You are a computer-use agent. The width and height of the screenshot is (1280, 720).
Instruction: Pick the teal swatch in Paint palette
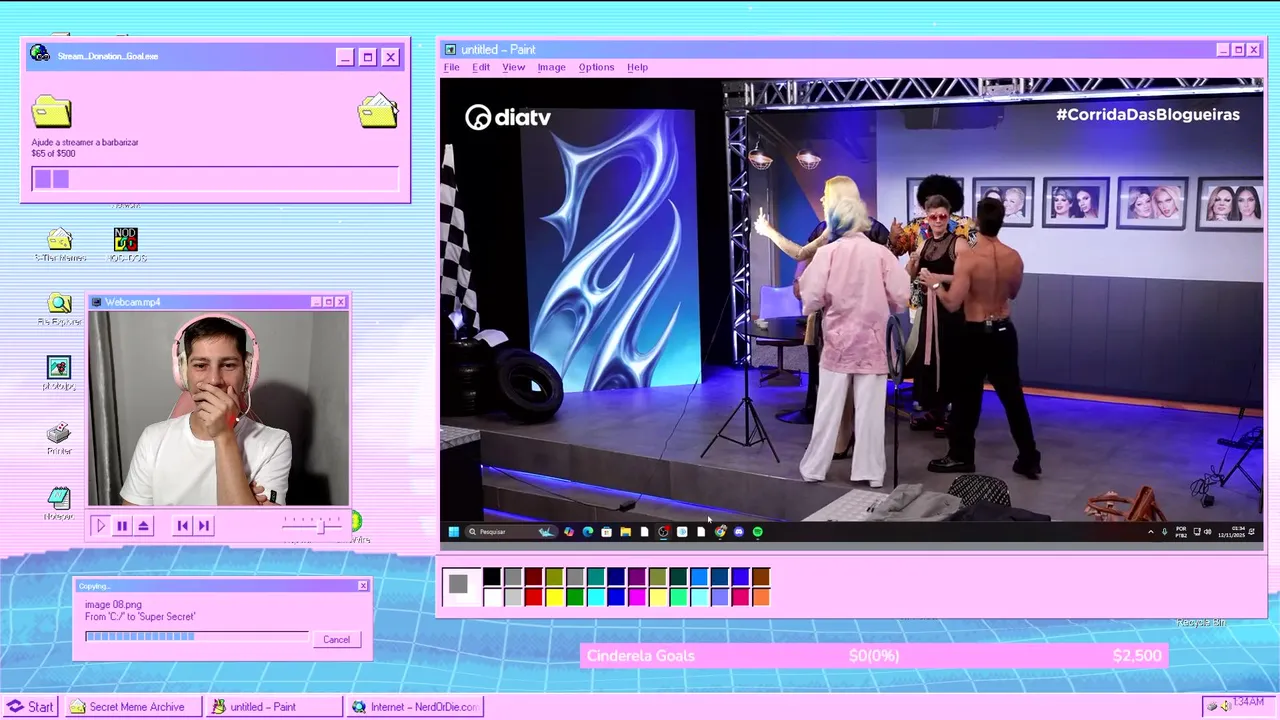(x=596, y=577)
